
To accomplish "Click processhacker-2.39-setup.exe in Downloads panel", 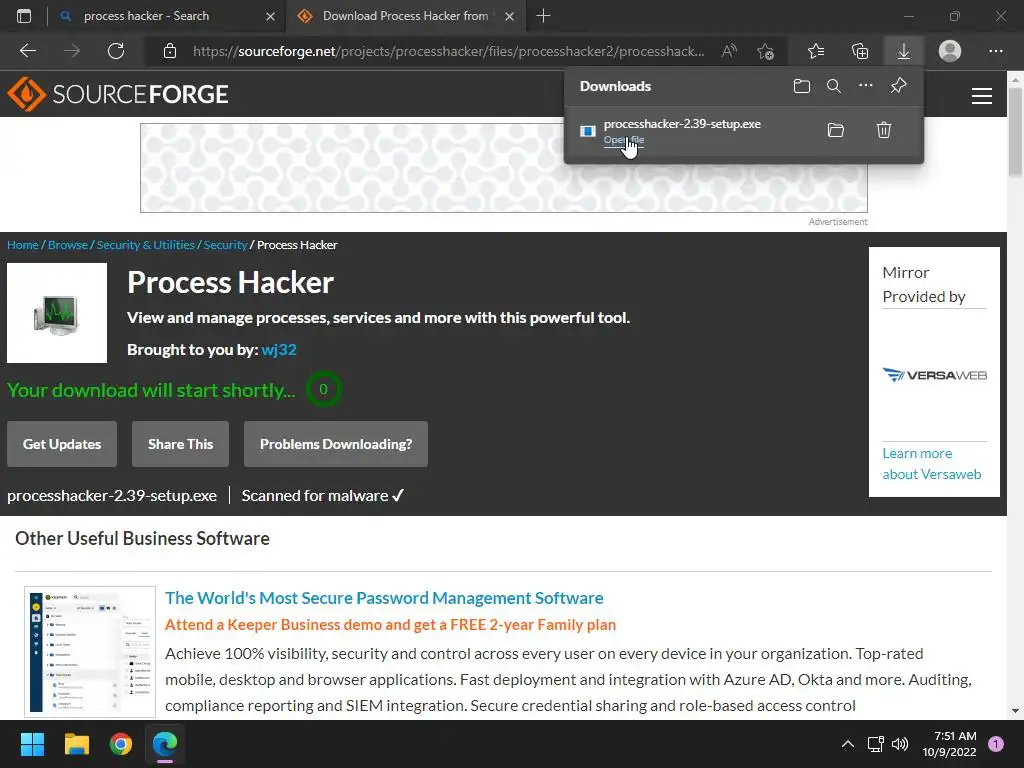I will pyautogui.click(x=682, y=123).
